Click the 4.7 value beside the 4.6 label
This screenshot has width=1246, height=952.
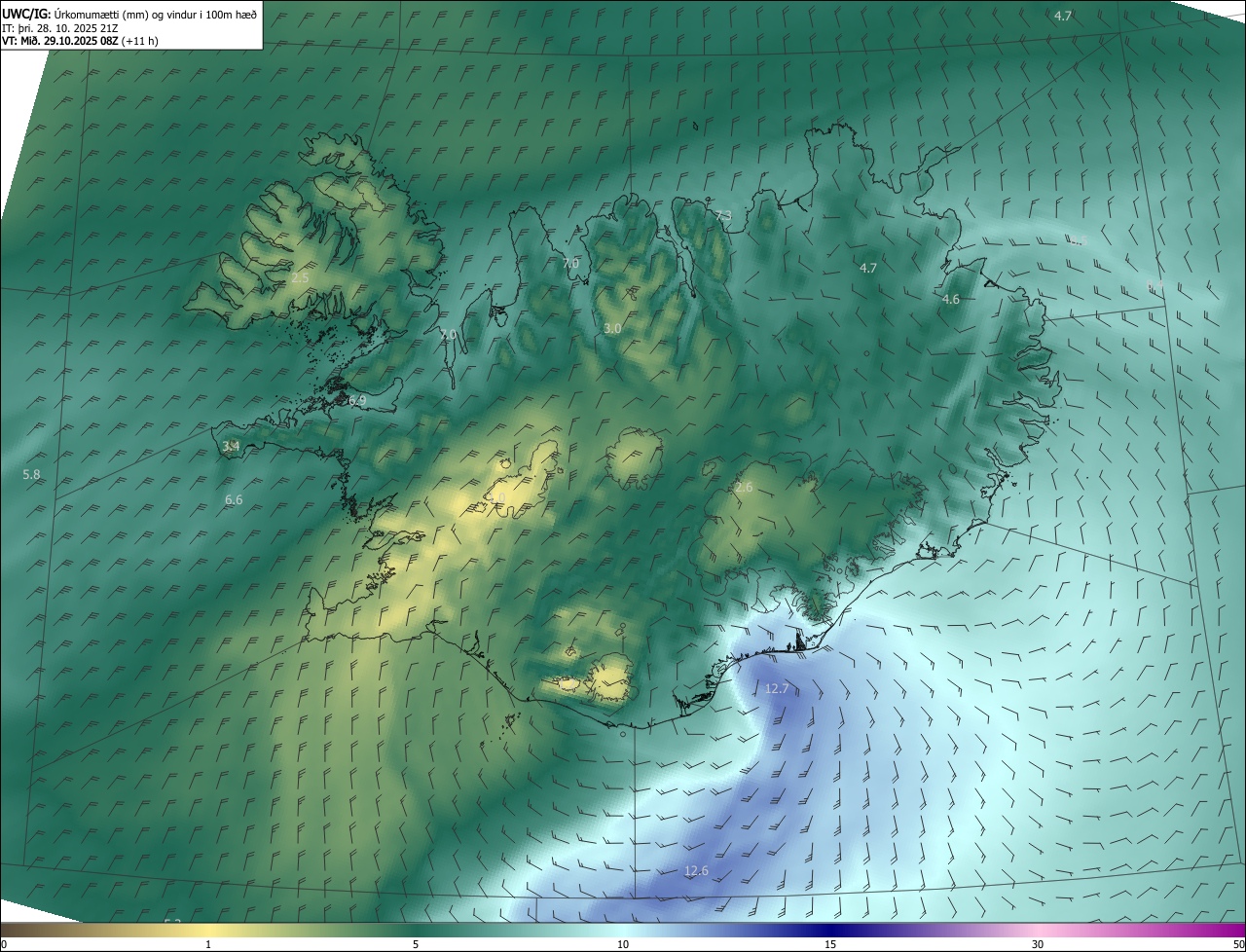click(868, 268)
